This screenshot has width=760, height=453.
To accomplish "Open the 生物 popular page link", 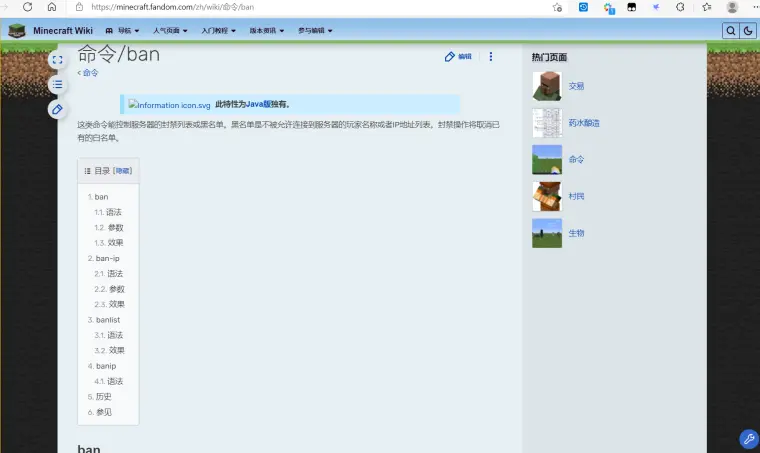I will tap(576, 233).
